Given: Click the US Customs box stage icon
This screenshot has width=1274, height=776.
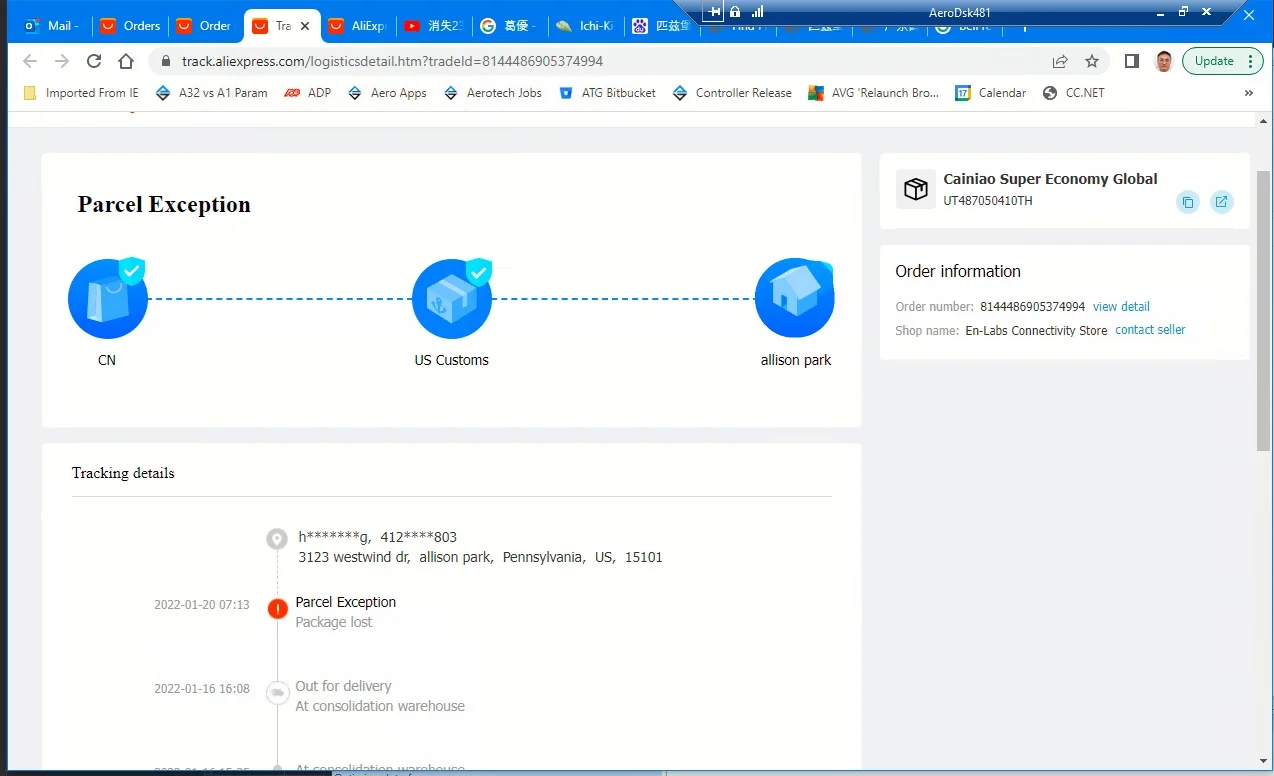Looking at the screenshot, I should pos(452,298).
